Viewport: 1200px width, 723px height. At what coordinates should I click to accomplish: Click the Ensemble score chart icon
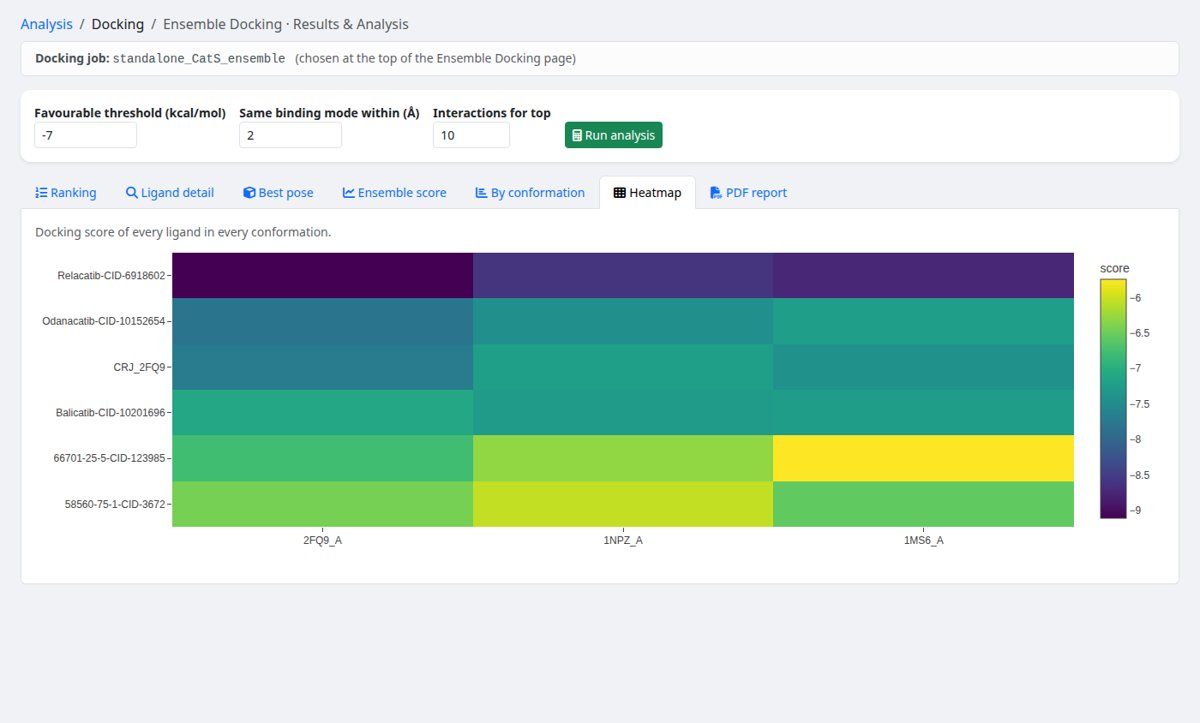click(348, 193)
